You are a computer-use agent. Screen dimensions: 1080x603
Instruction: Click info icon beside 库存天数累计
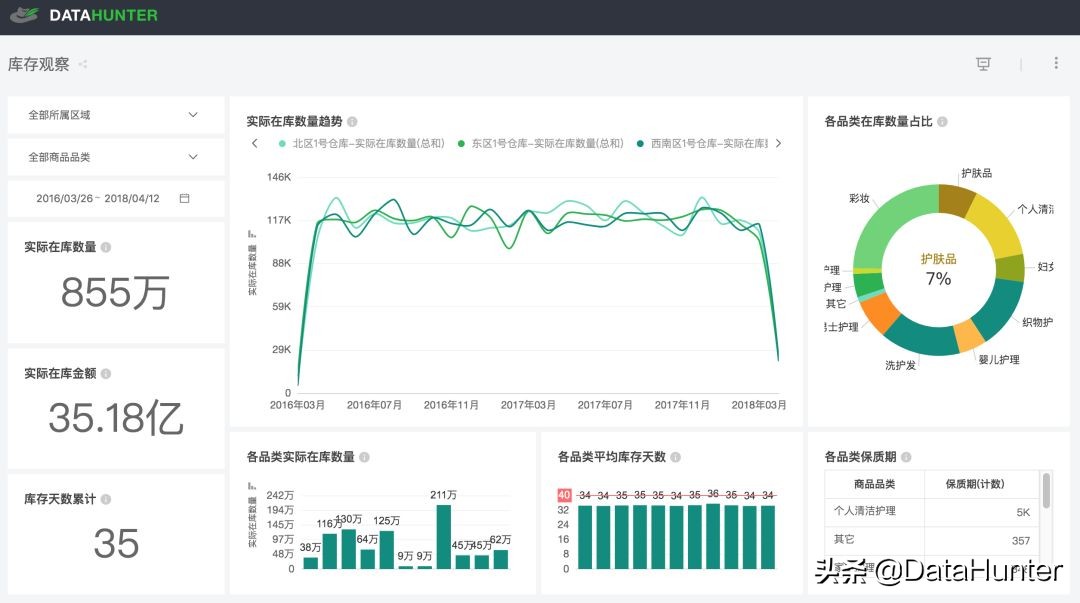(x=105, y=499)
